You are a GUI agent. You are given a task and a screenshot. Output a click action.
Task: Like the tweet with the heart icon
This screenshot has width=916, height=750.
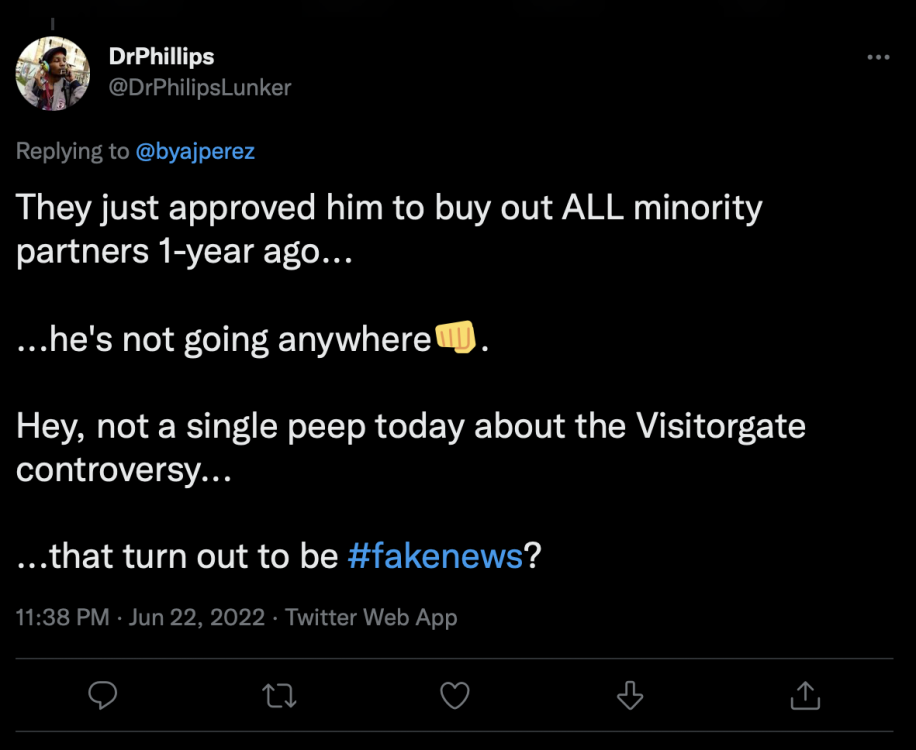pos(455,695)
